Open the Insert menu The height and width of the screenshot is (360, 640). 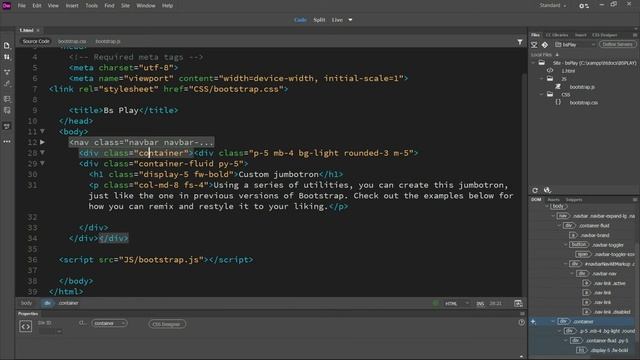click(x=72, y=6)
